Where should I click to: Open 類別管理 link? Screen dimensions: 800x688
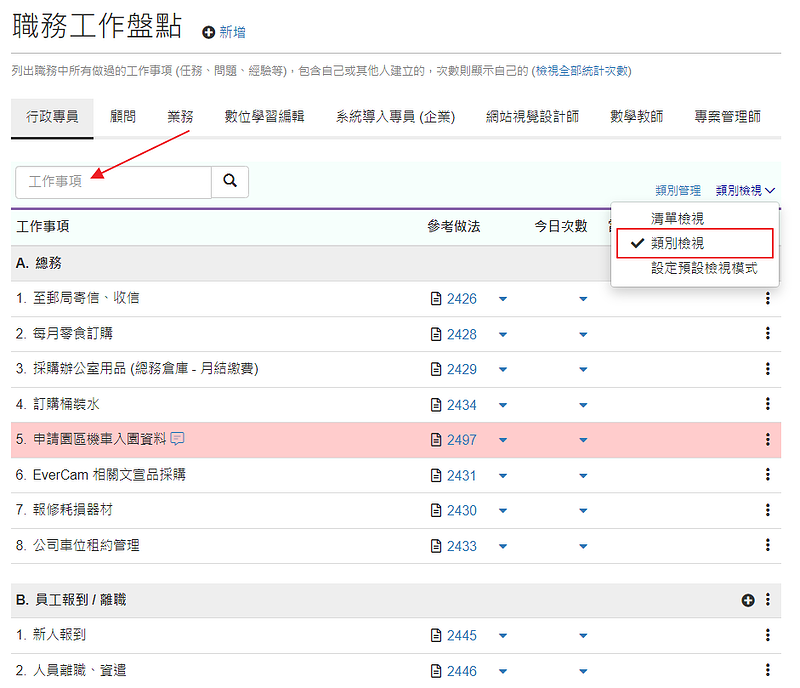pyautogui.click(x=678, y=190)
